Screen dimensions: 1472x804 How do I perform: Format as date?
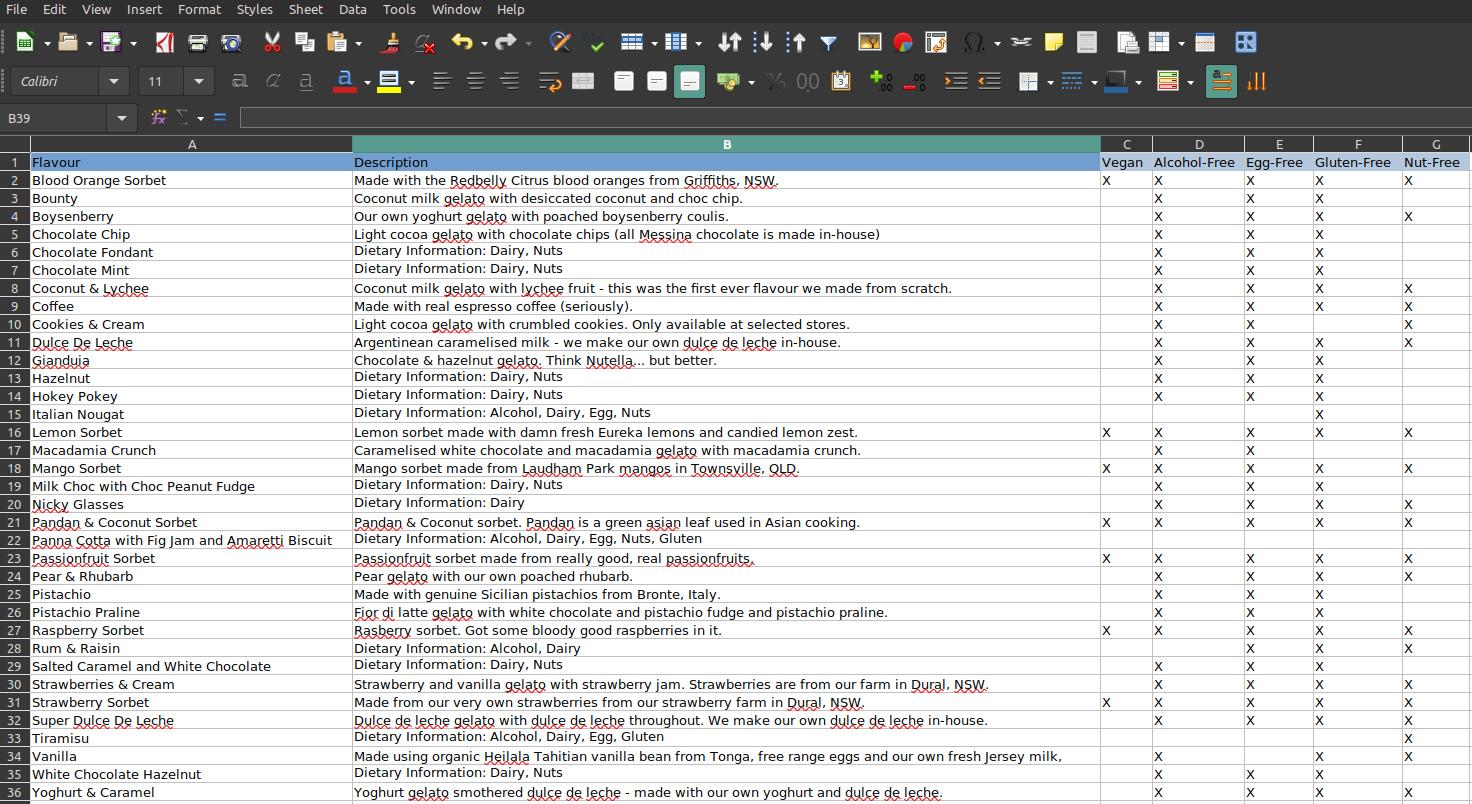coord(841,81)
